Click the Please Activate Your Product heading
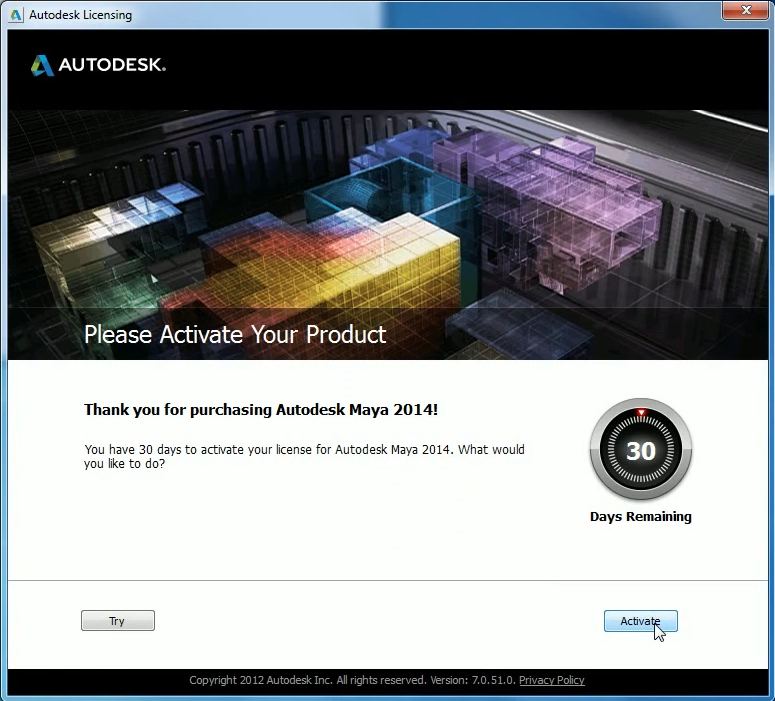Image resolution: width=775 pixels, height=701 pixels. (x=235, y=334)
